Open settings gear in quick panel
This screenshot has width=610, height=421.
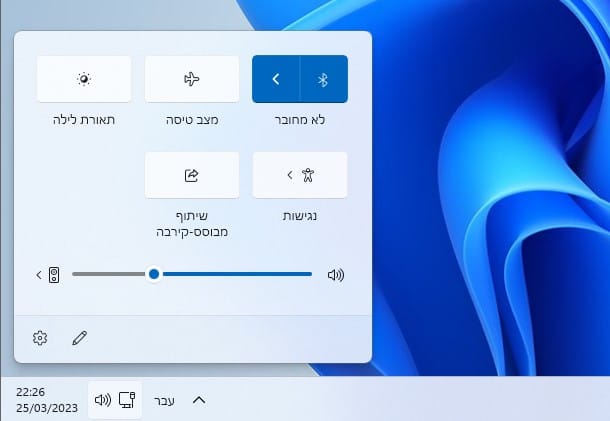pyautogui.click(x=40, y=338)
